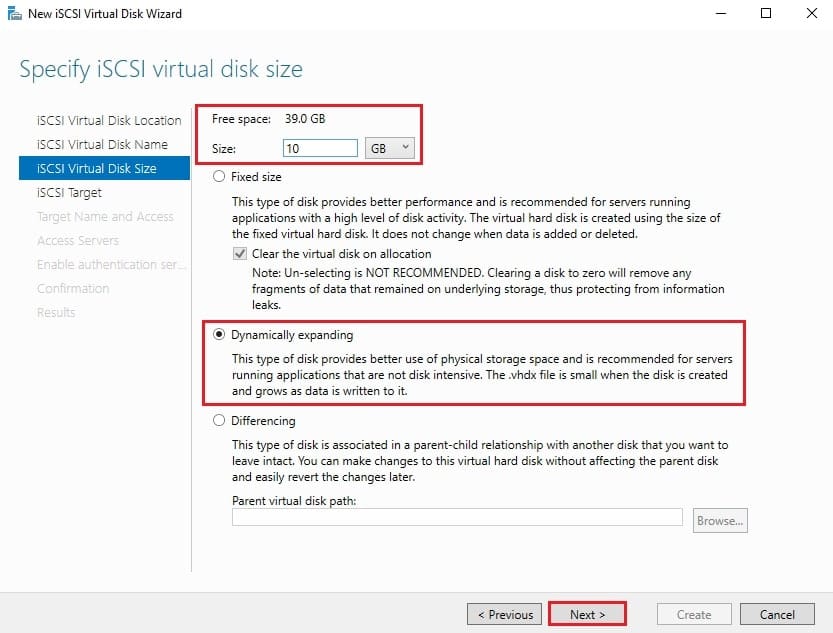This screenshot has height=633, width=833.
Task: Click the Parent virtual disk path label
Action: (x=294, y=500)
